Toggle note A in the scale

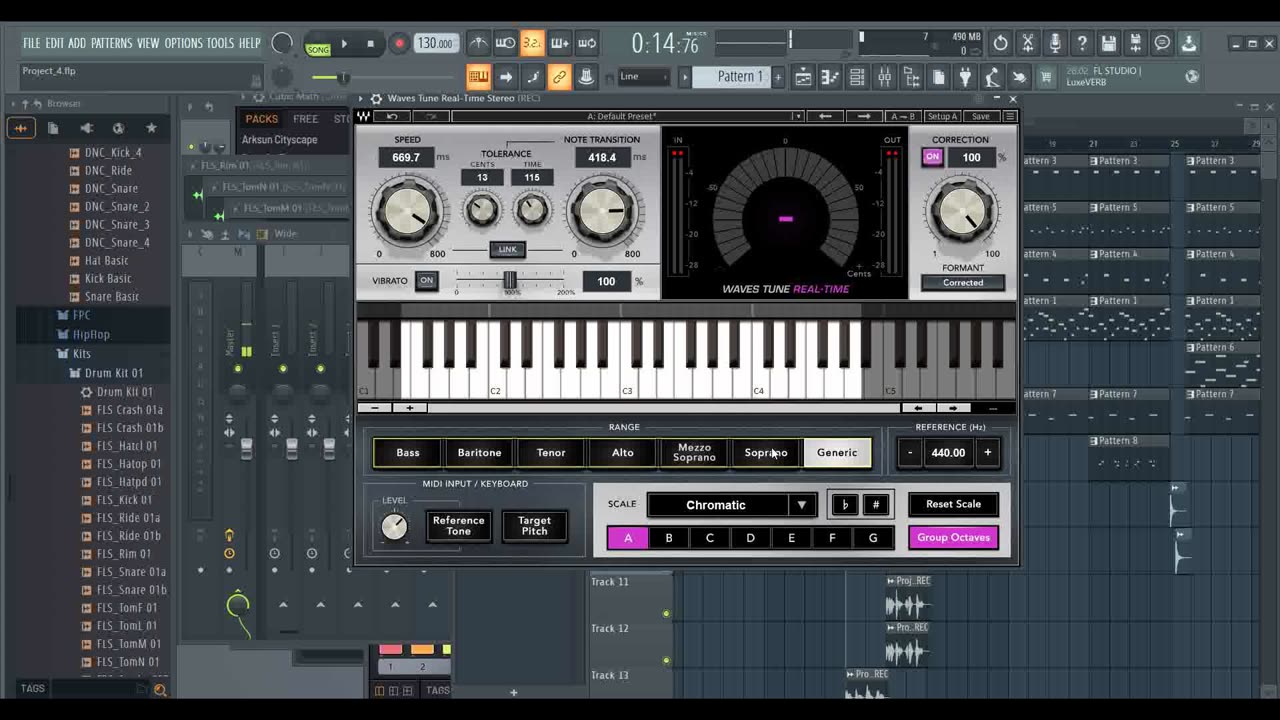tap(628, 538)
